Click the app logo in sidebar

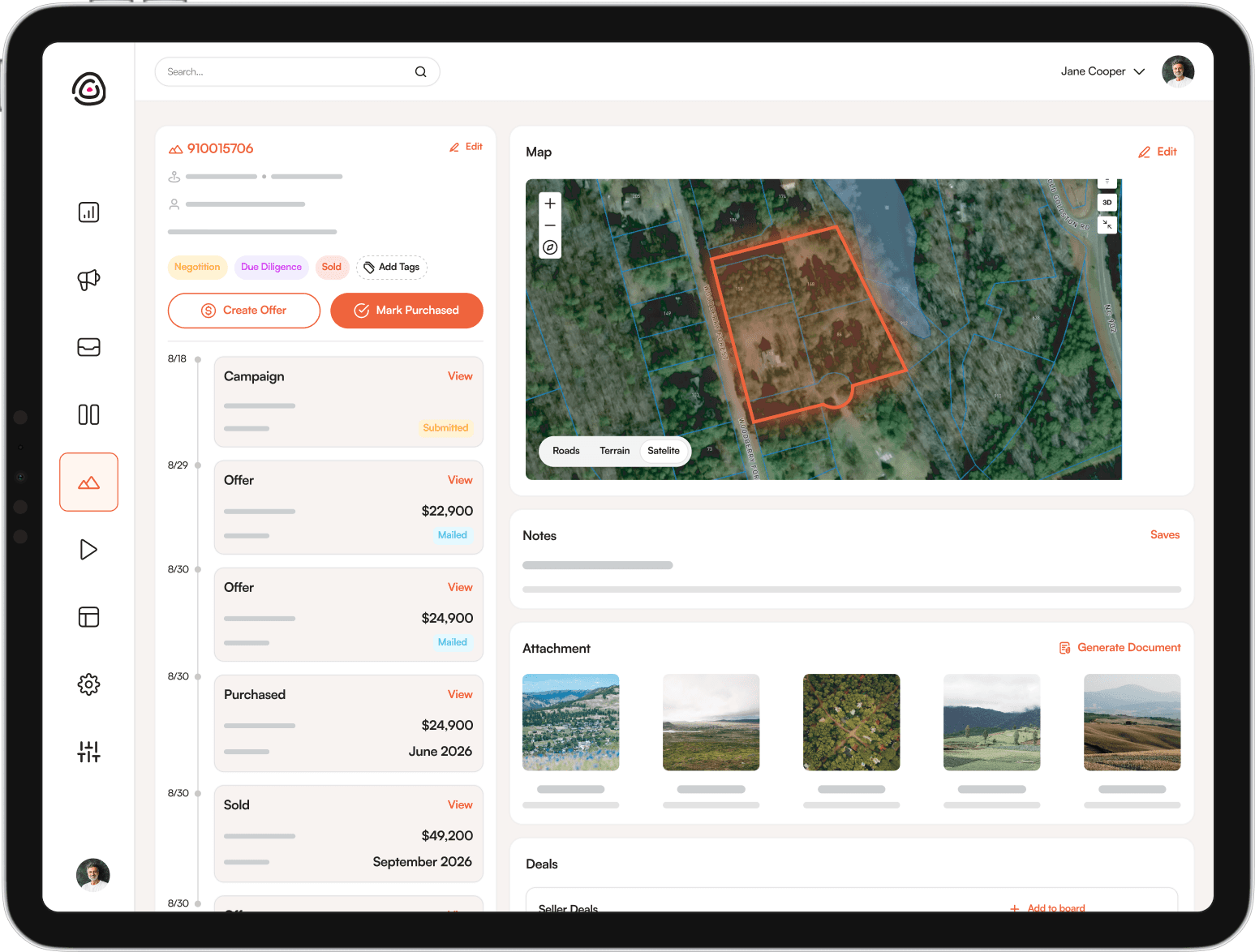pyautogui.click(x=89, y=89)
